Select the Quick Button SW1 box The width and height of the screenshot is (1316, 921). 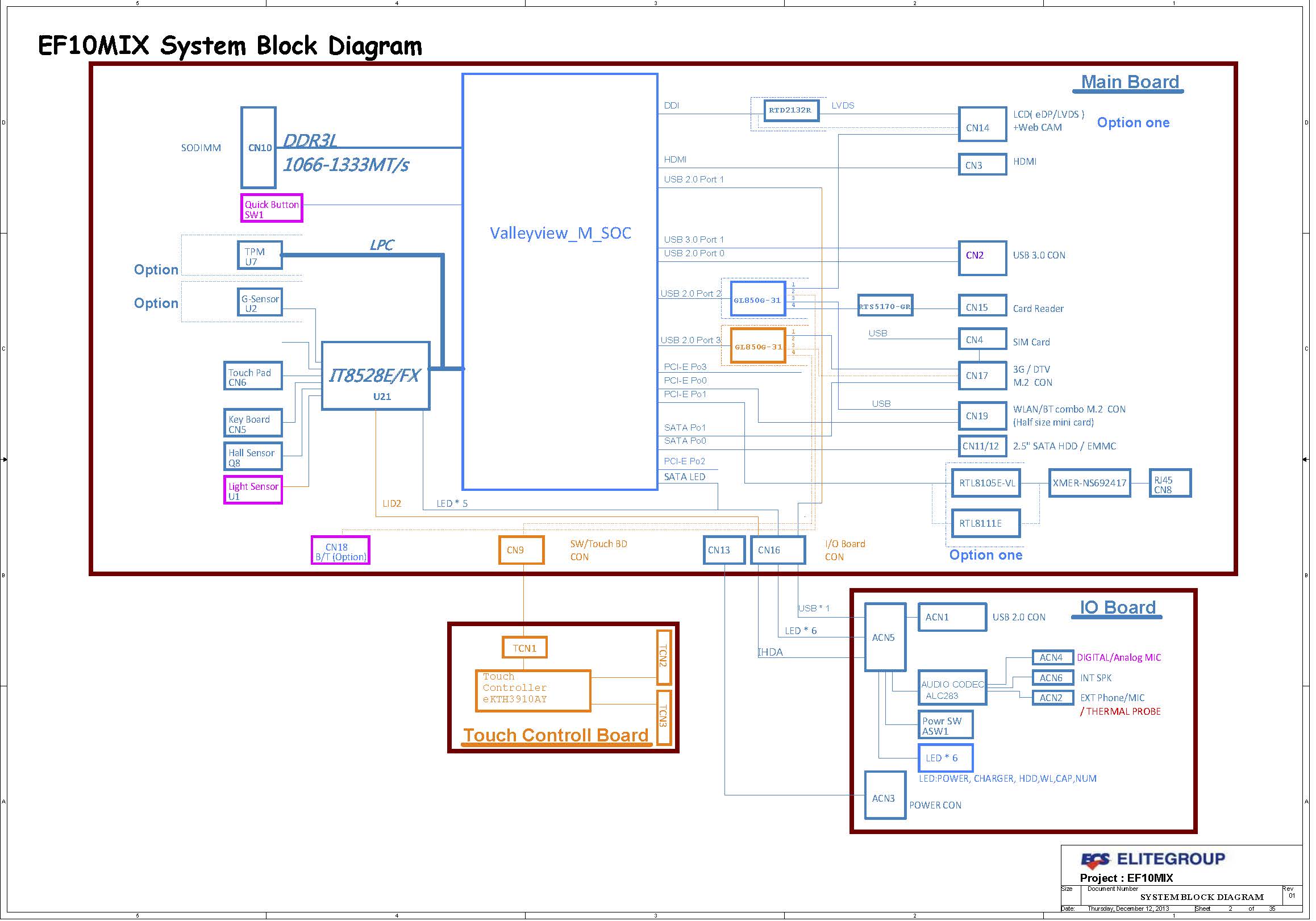click(x=272, y=209)
